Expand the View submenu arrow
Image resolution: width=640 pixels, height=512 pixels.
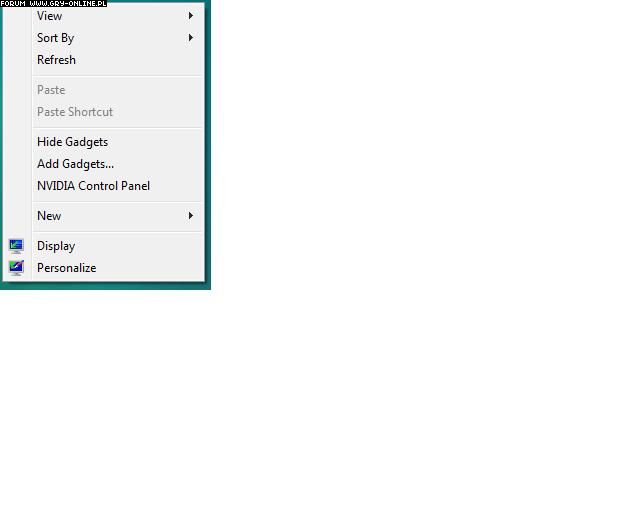190,16
